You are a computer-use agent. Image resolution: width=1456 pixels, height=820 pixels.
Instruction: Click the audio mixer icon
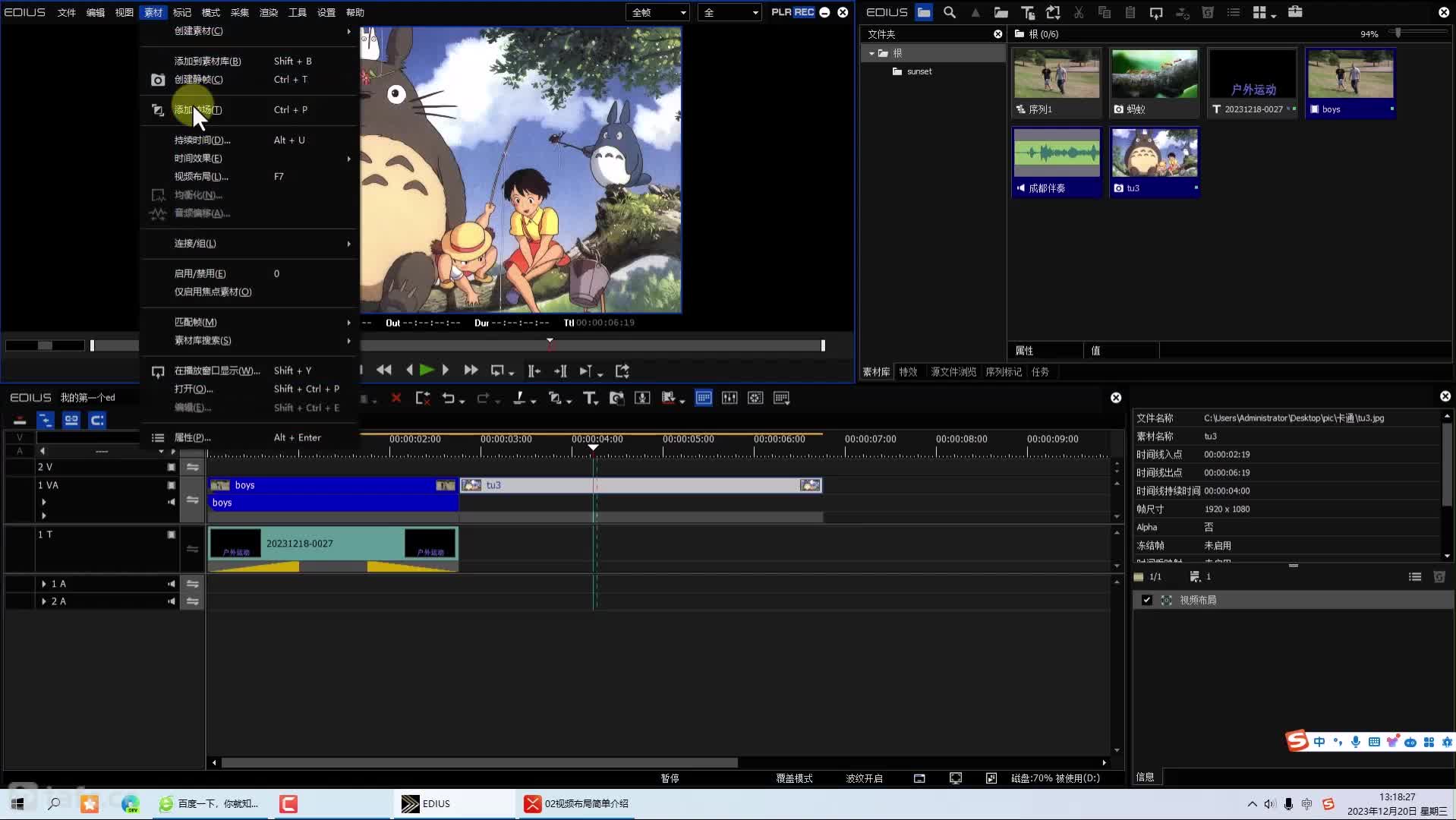click(x=730, y=398)
